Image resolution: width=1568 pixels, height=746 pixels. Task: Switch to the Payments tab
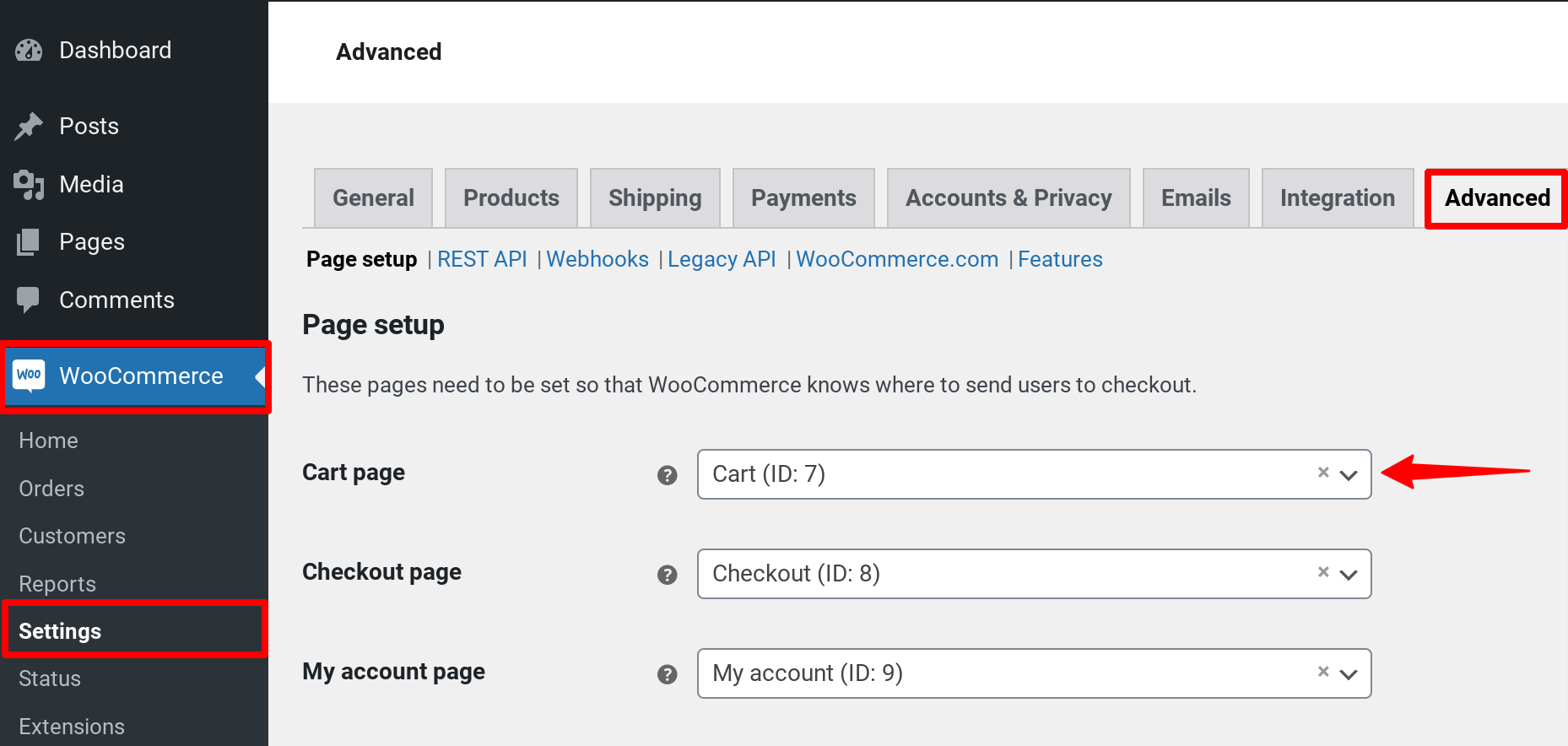803,198
